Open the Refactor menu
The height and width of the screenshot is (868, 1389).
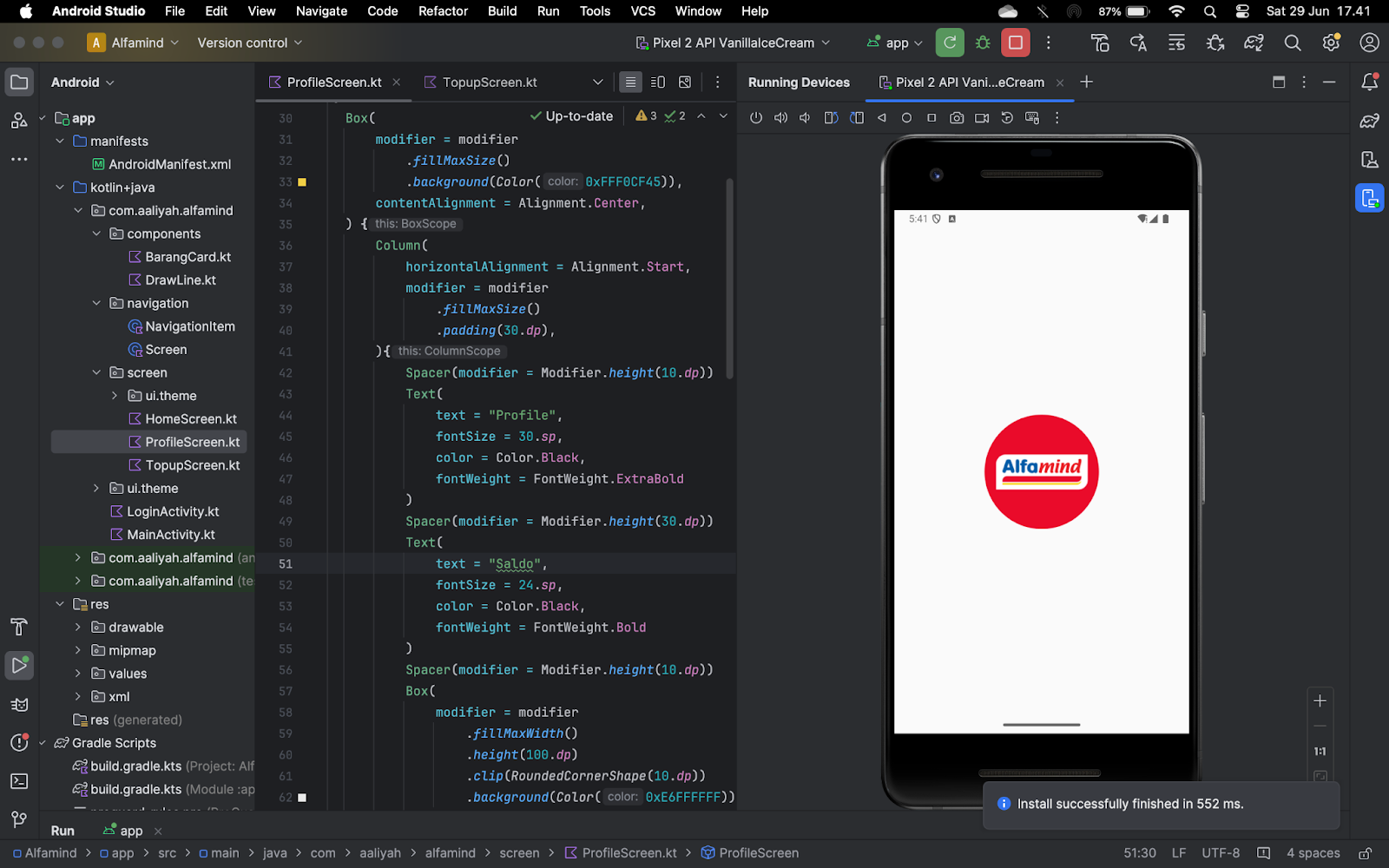tap(443, 11)
